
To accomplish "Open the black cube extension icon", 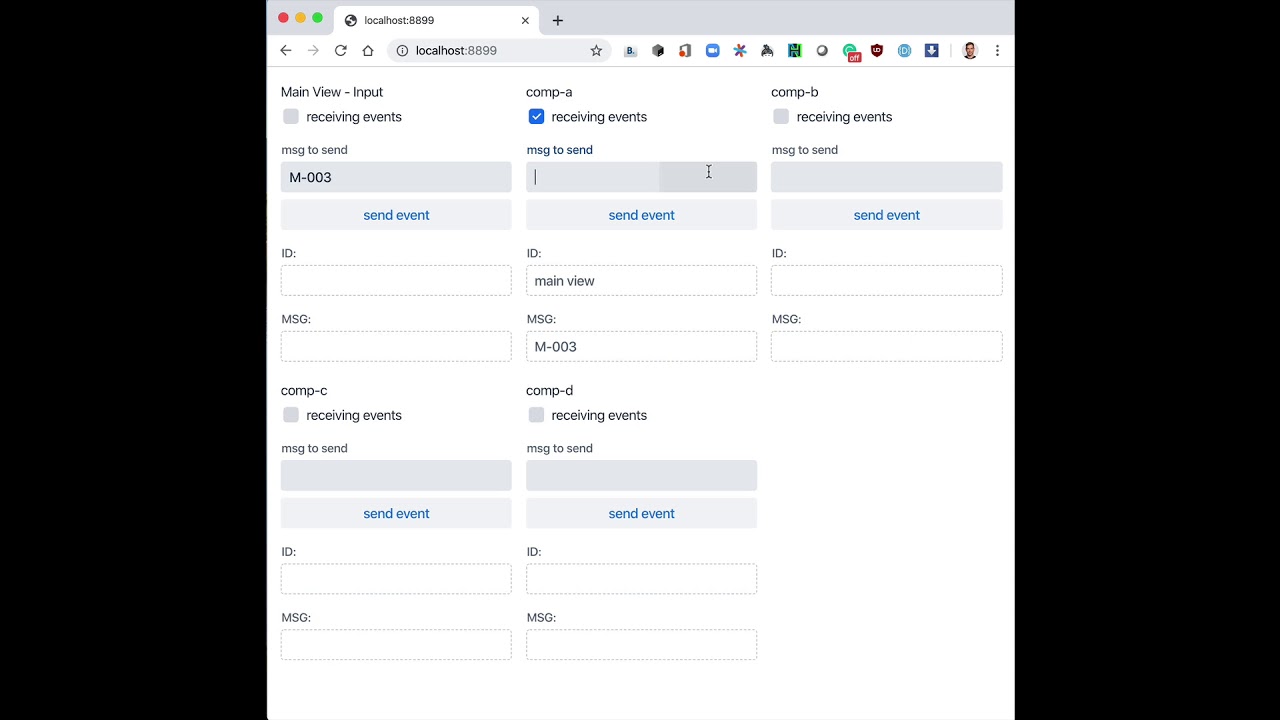I will point(658,50).
